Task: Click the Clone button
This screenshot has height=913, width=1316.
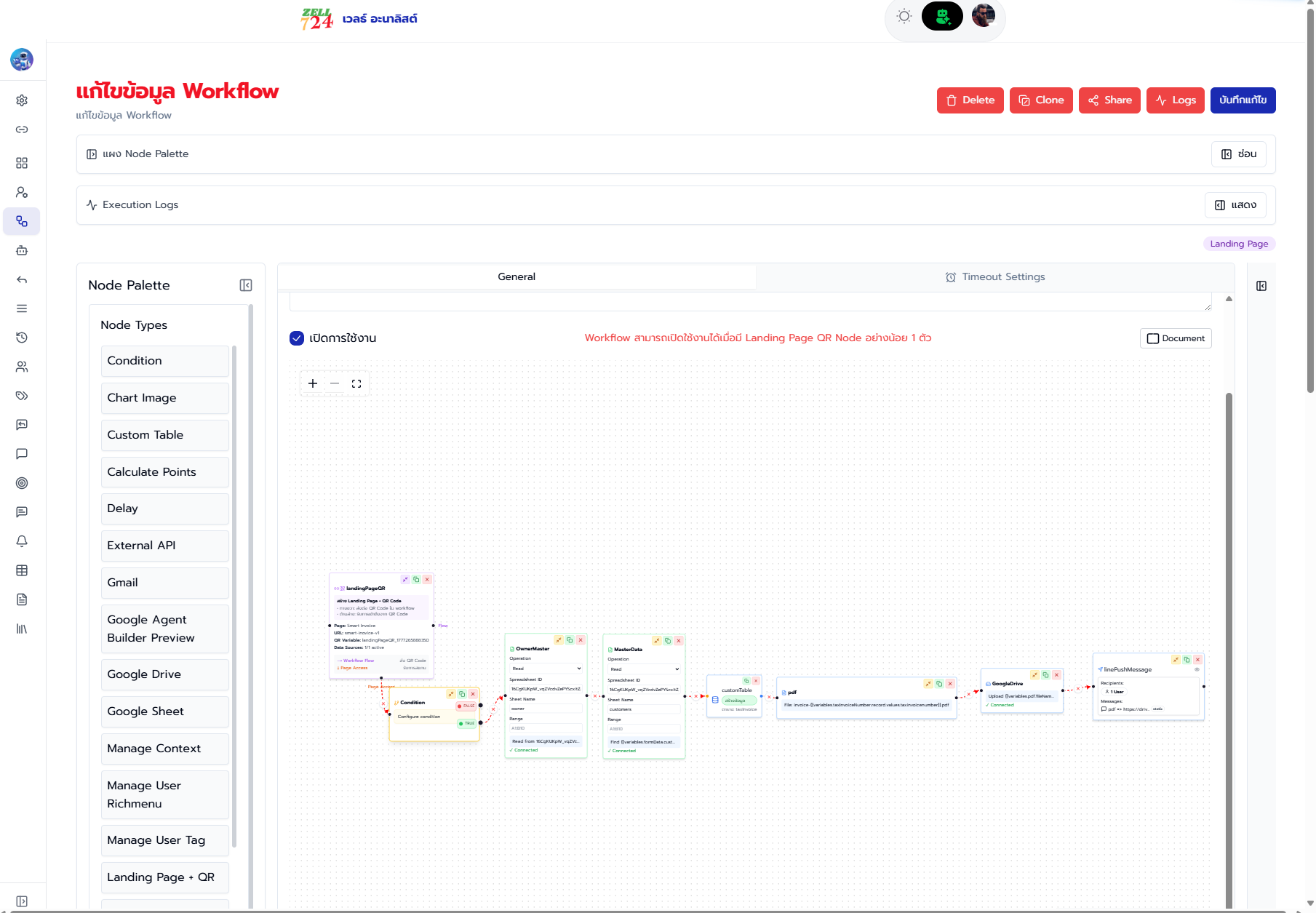Action: point(1041,100)
